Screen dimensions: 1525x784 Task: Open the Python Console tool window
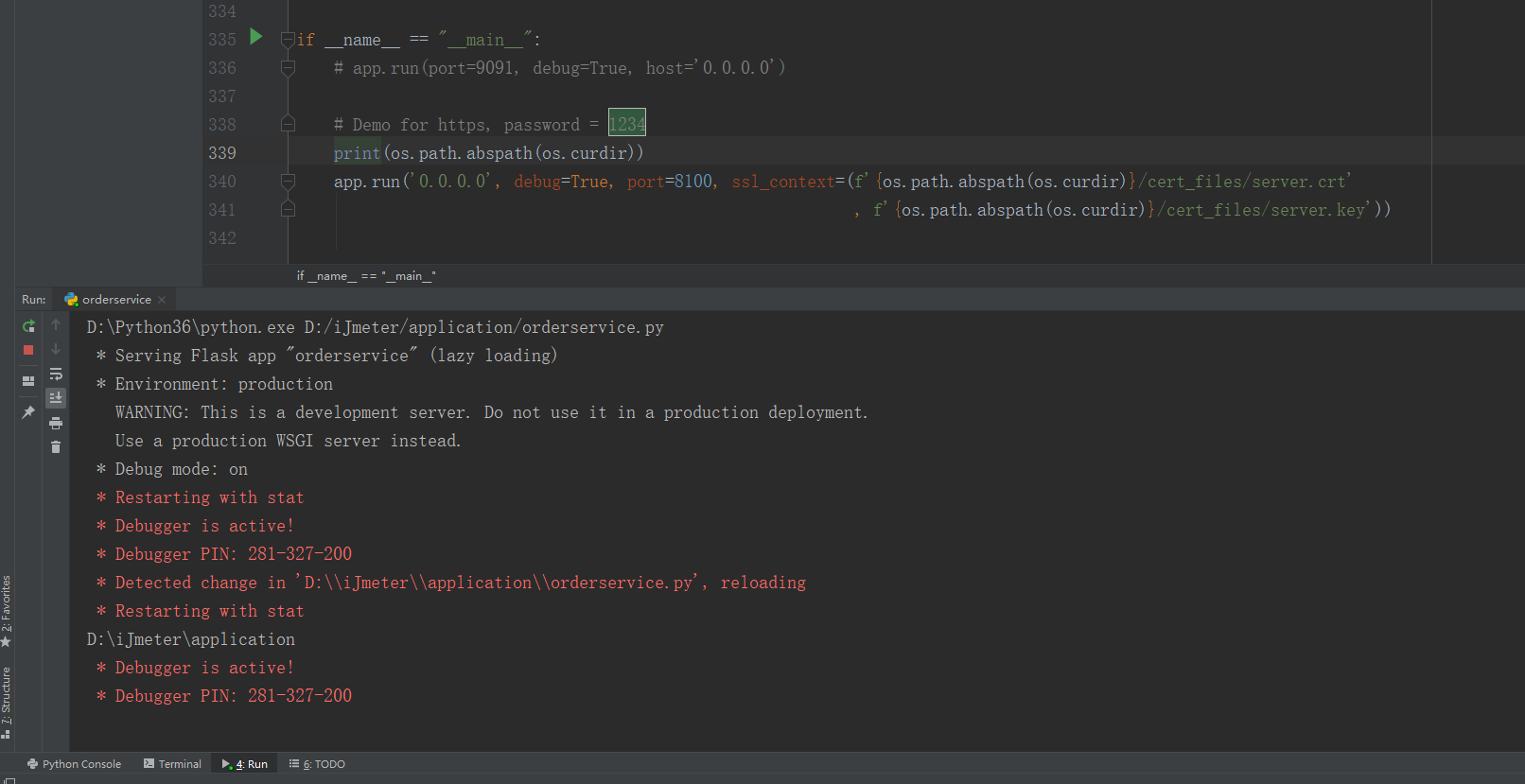point(74,764)
